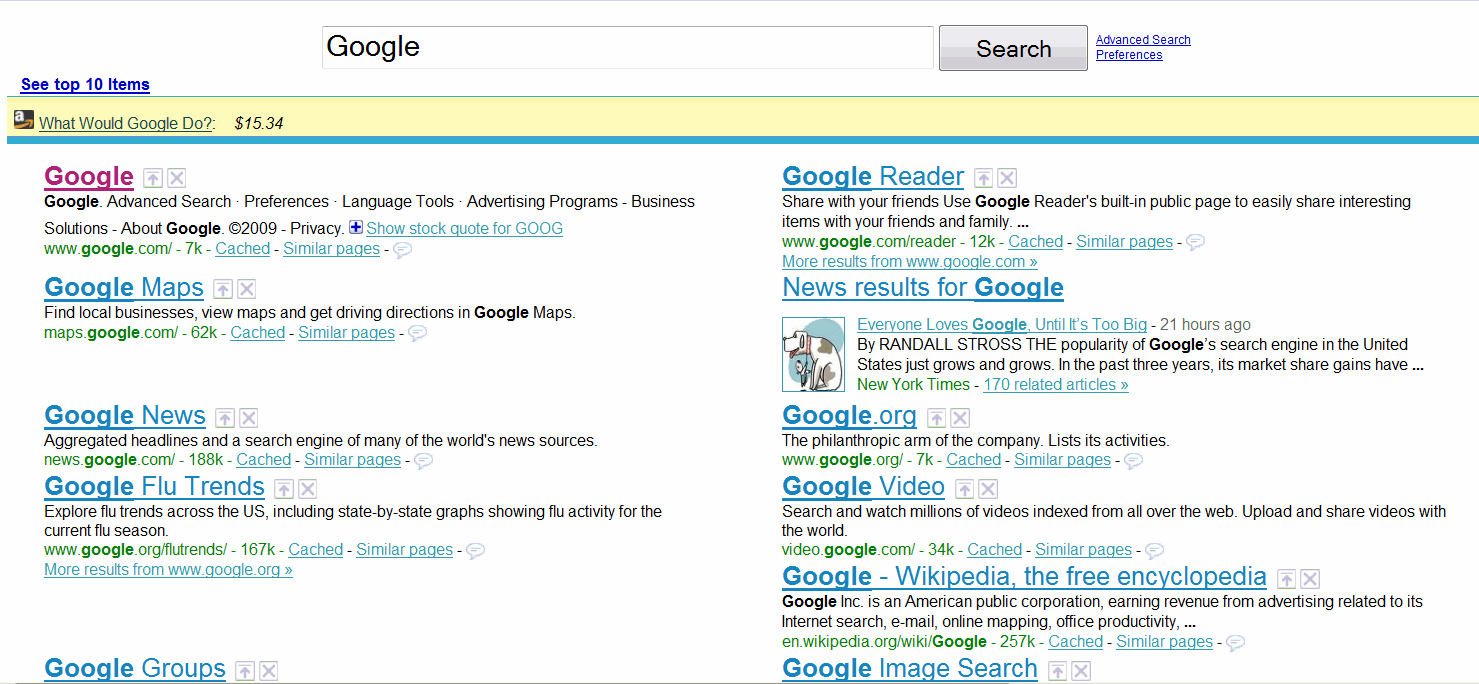
Task: Open comment bubble for www.google.org result
Action: coord(1133,461)
